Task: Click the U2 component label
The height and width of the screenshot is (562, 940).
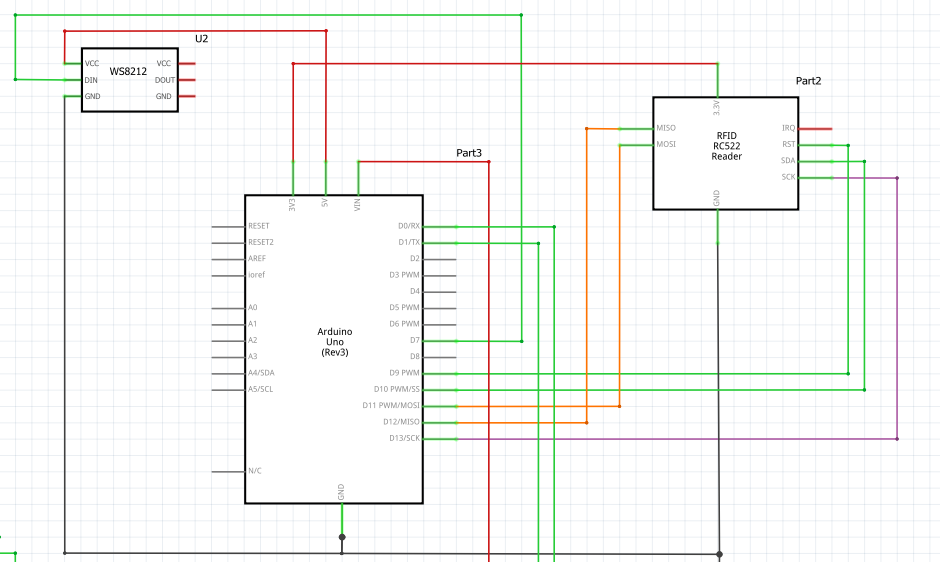Action: [x=201, y=38]
